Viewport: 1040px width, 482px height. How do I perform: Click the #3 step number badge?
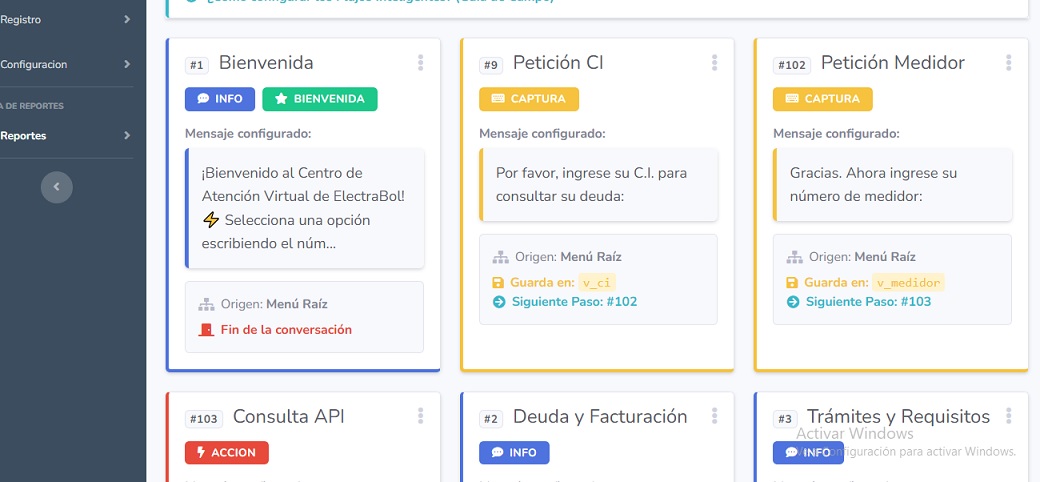pos(785,419)
